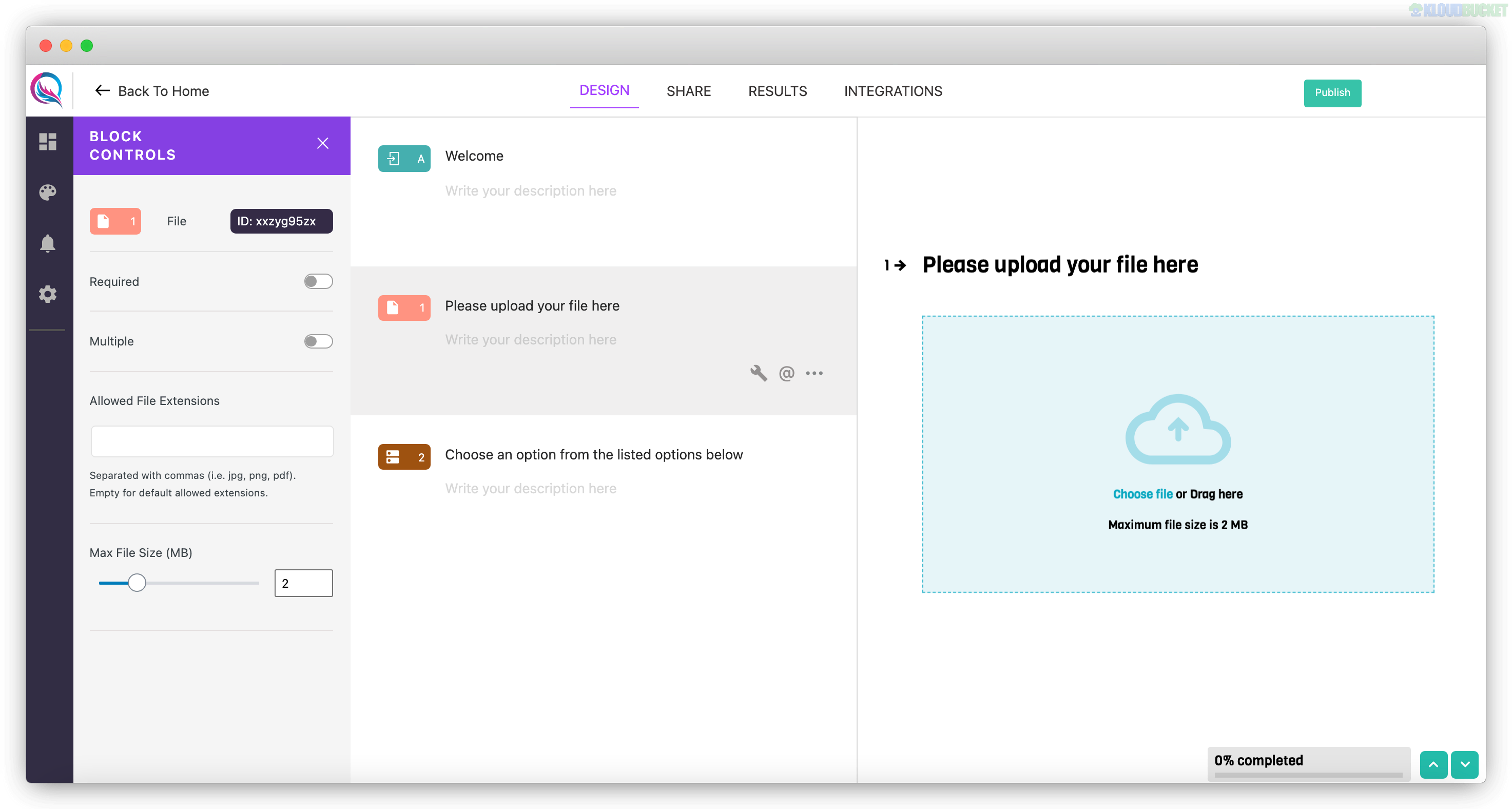1512x809 pixels.
Task: Close the Block Controls panel
Action: point(323,143)
